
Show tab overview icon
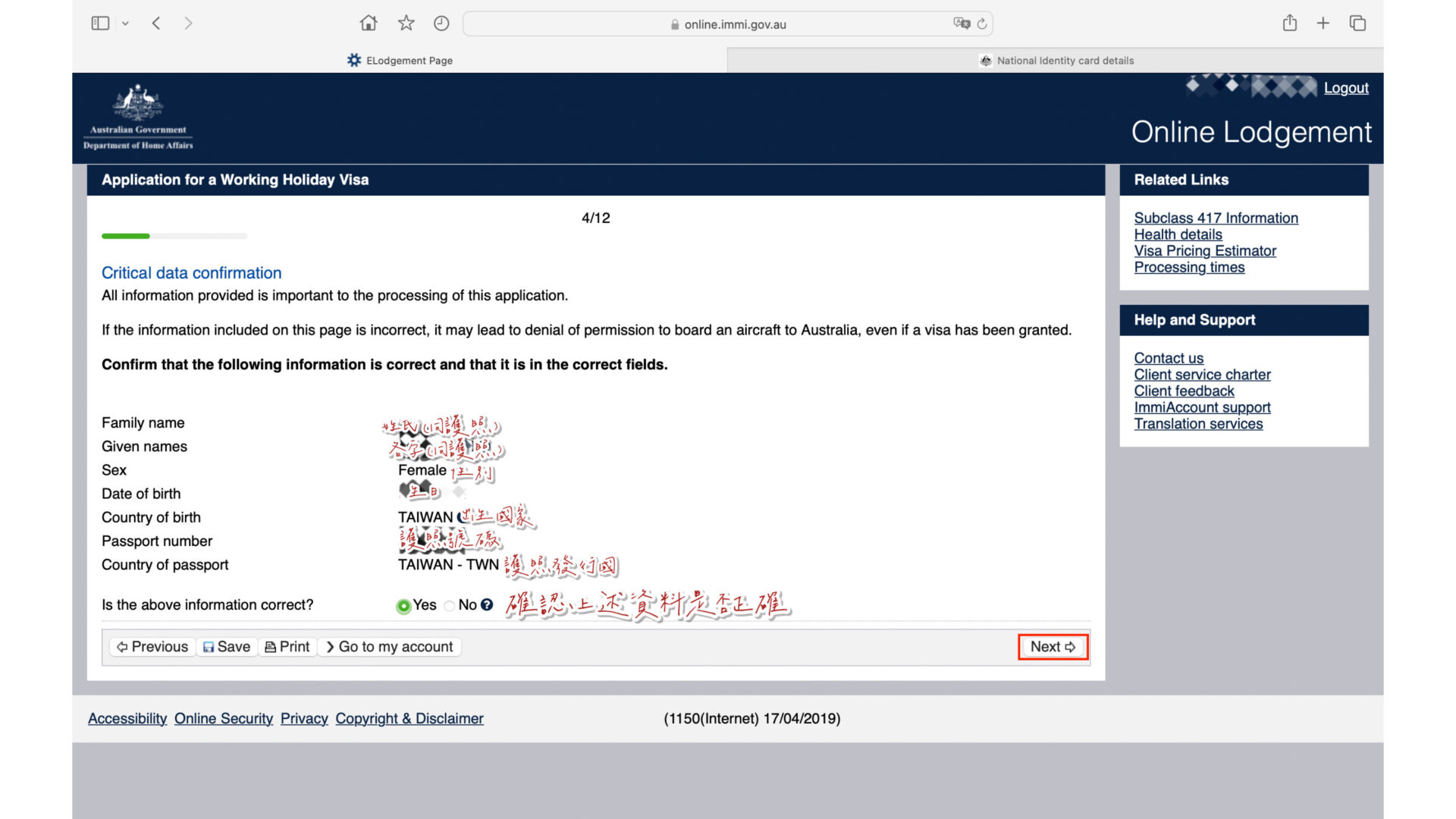pos(1357,24)
